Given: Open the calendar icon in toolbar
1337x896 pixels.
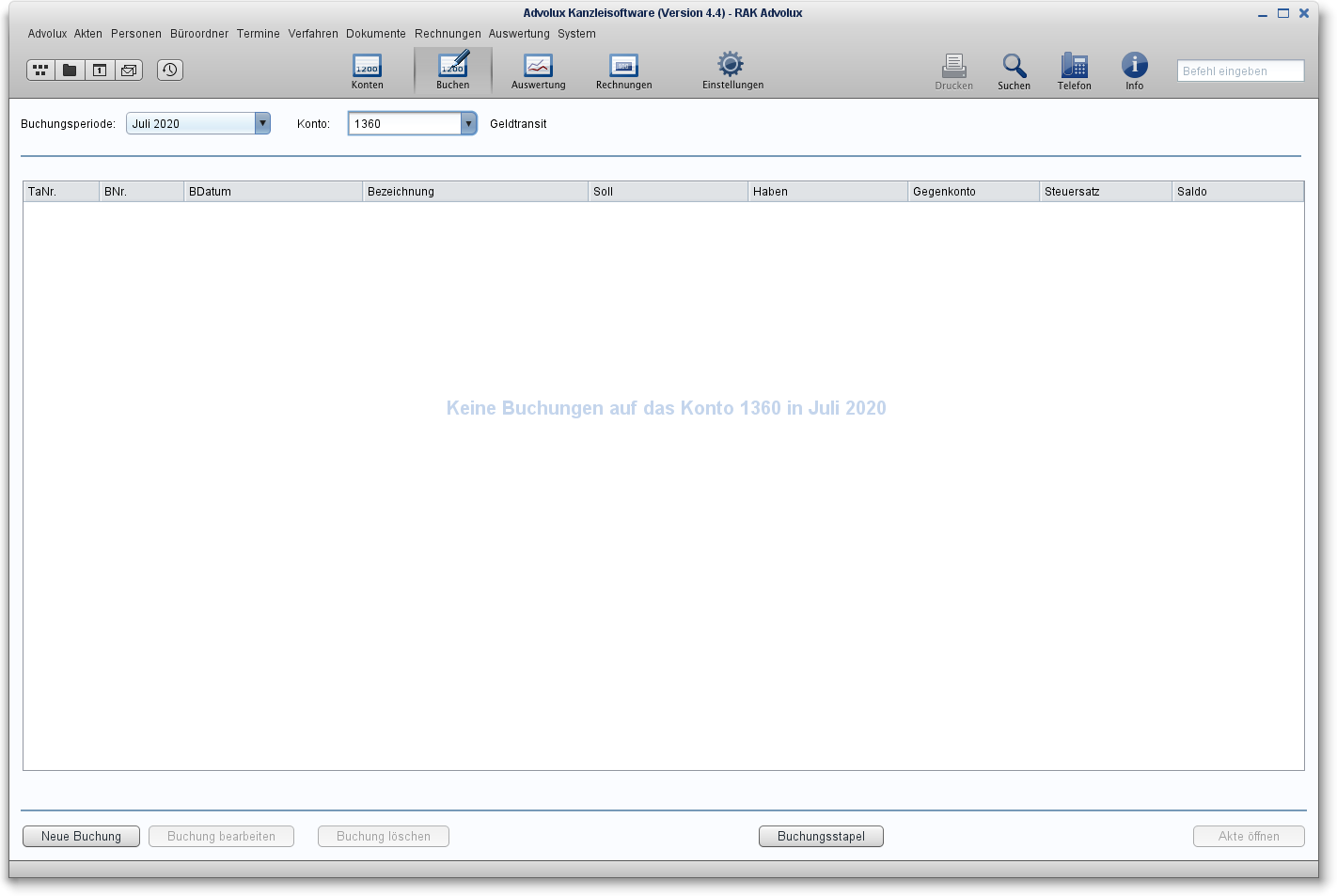Looking at the screenshot, I should point(100,70).
